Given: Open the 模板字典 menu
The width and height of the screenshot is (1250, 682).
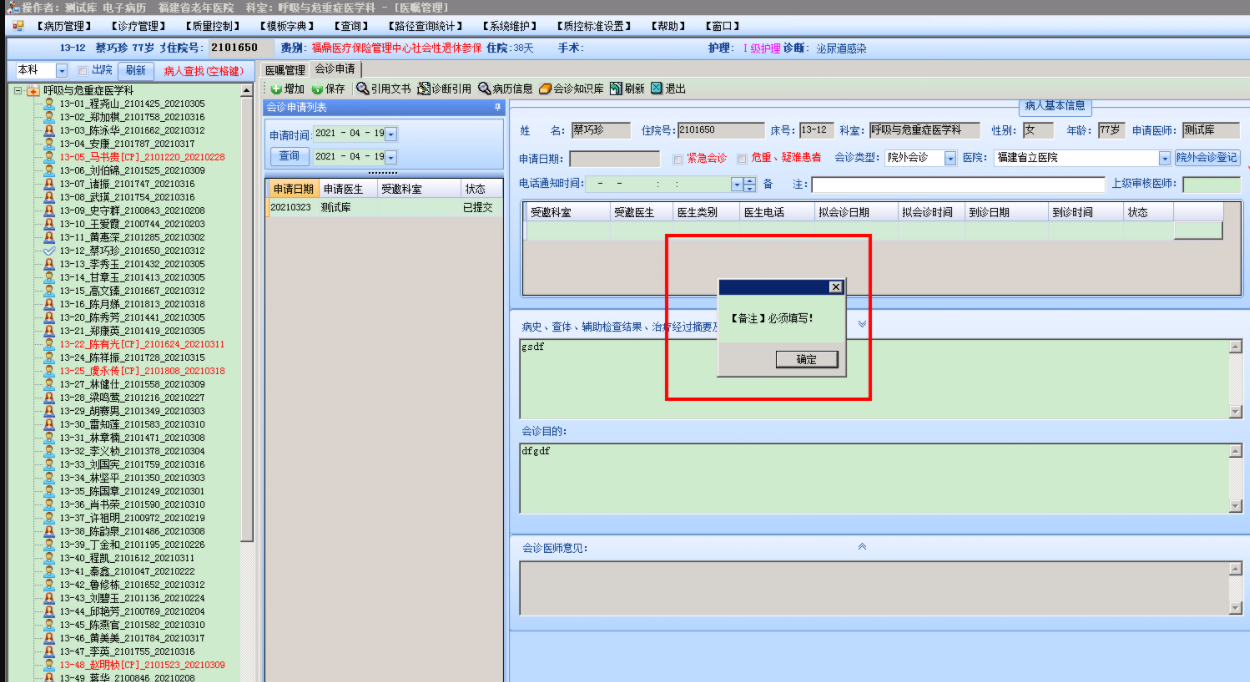Looking at the screenshot, I should click(x=288, y=26).
